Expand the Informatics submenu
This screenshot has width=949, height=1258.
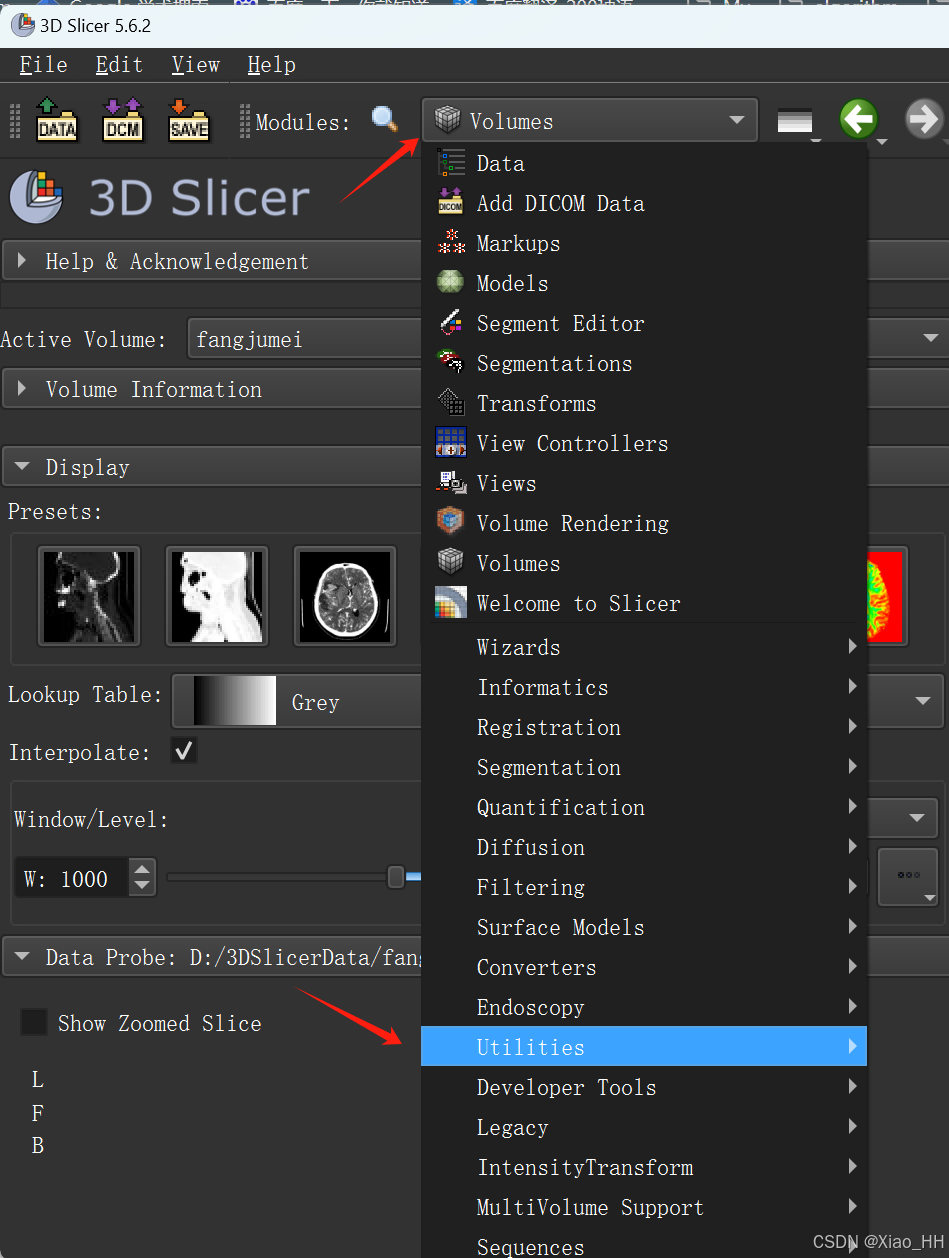(644, 687)
